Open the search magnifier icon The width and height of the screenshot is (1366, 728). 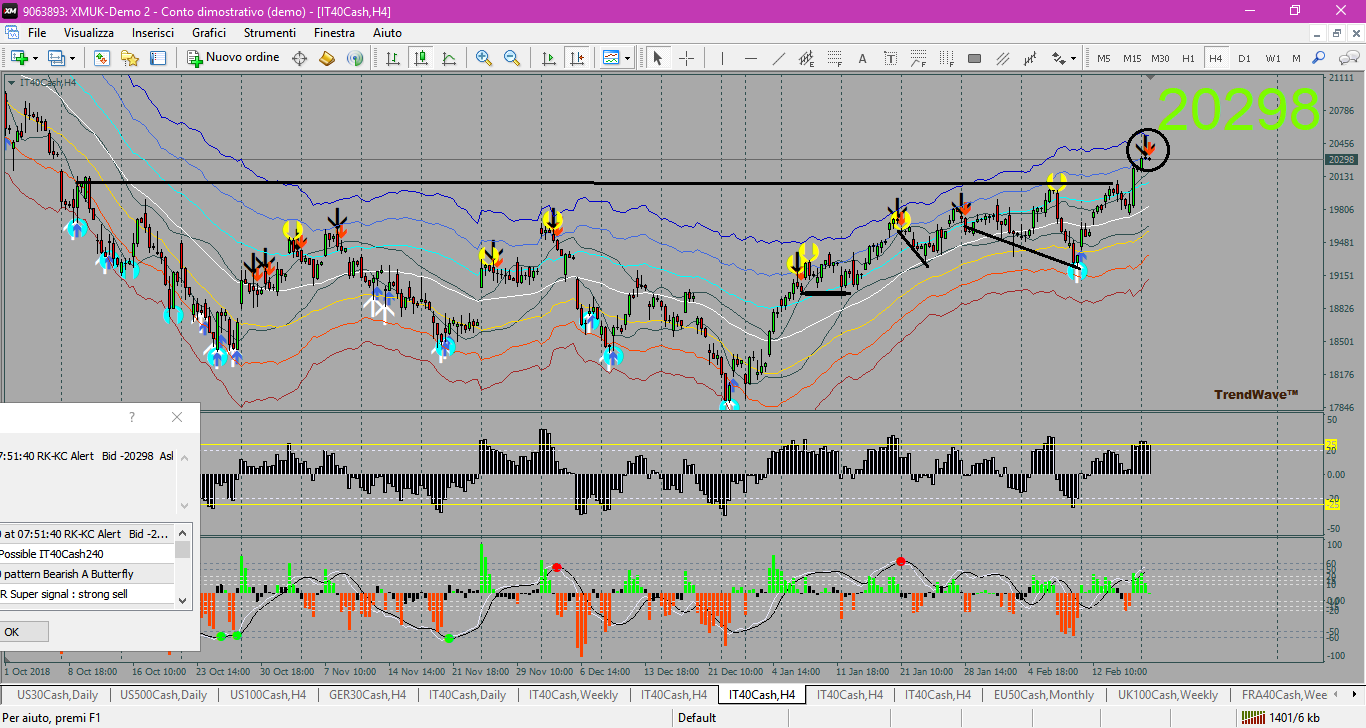click(1319, 58)
